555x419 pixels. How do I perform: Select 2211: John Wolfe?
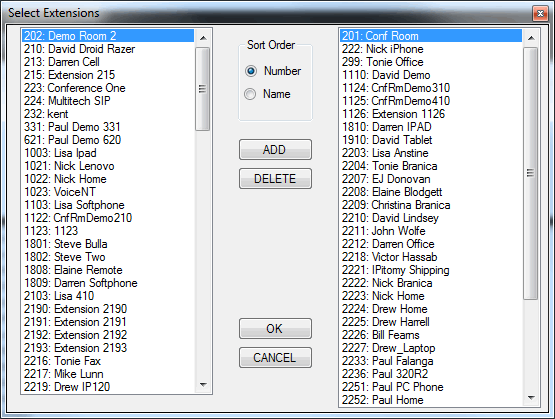(431, 231)
